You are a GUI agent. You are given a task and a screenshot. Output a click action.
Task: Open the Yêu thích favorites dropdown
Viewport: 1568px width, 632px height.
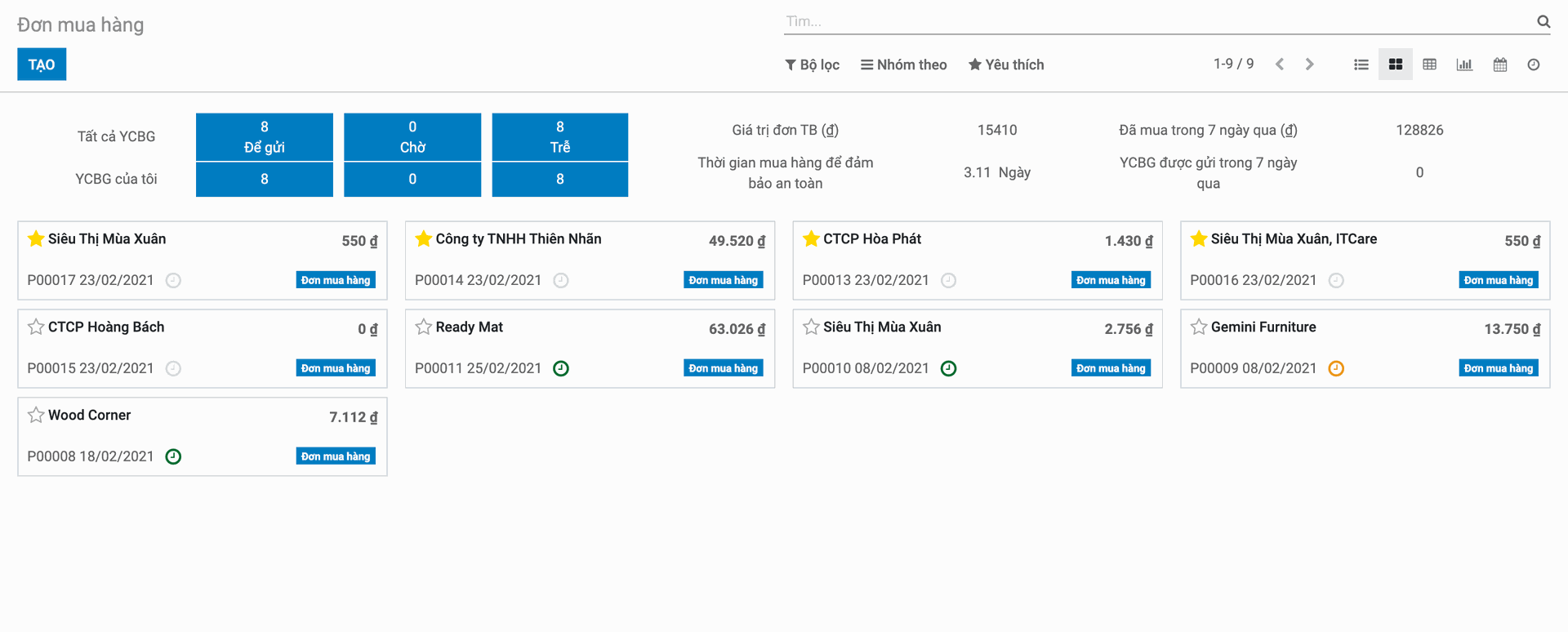click(x=1006, y=65)
